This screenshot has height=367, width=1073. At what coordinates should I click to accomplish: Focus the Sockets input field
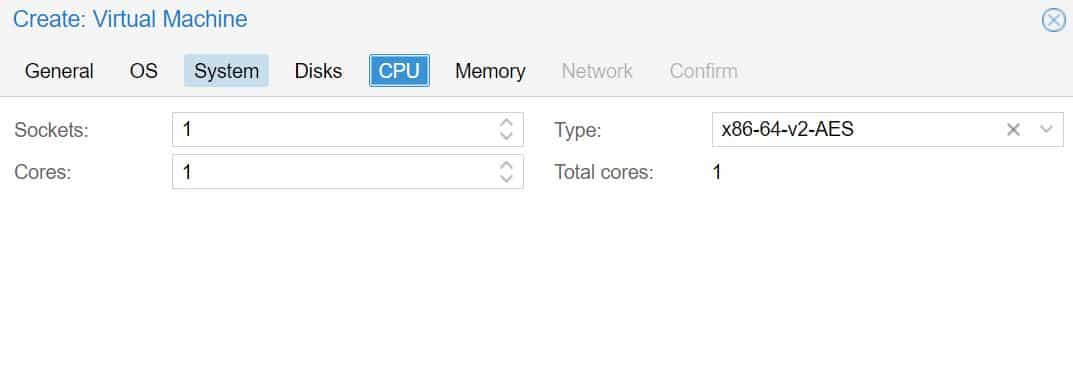click(x=335, y=129)
